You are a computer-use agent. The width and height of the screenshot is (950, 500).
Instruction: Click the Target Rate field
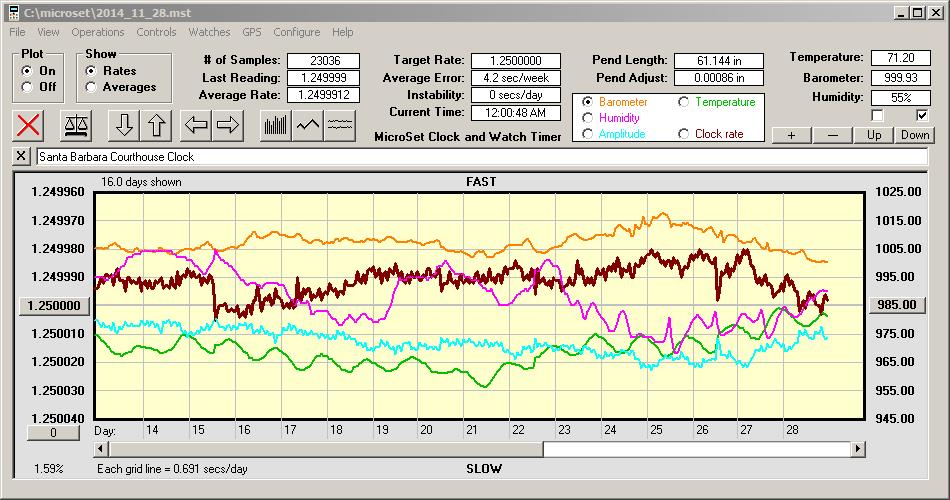(516, 61)
